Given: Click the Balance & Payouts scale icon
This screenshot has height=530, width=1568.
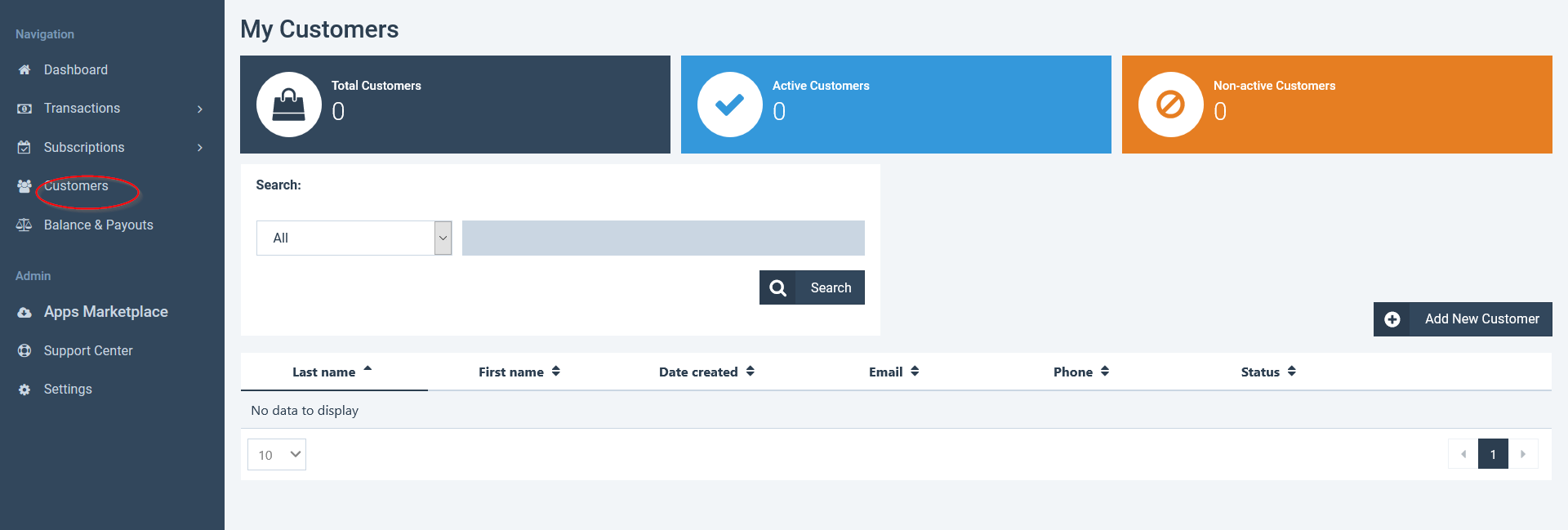Looking at the screenshot, I should [x=24, y=225].
